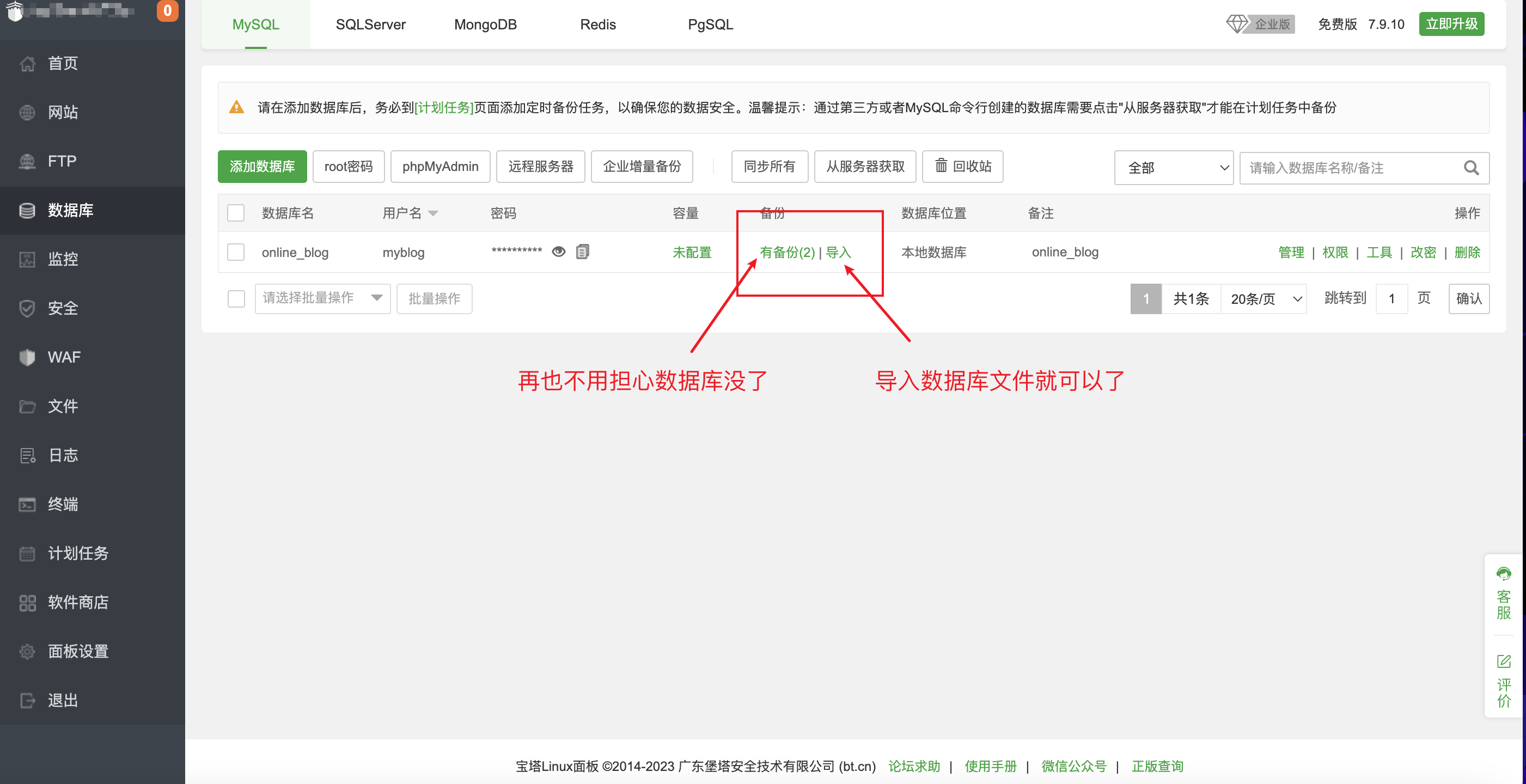Screen dimensions: 1526x784
Task: Open the 回收站 recycle bin button
Action: (x=963, y=167)
